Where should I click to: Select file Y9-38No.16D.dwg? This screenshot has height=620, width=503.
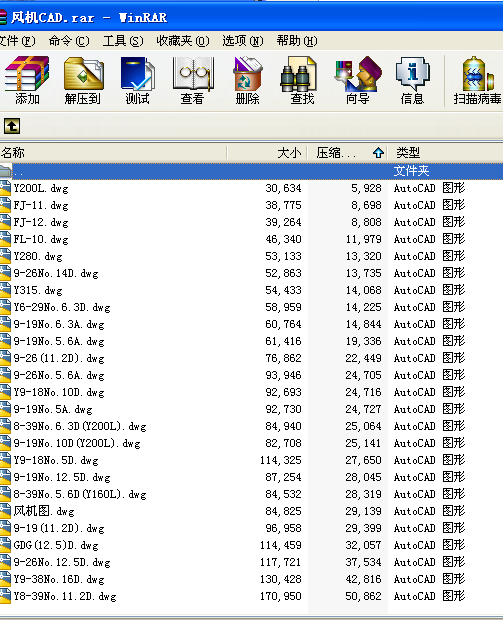(59, 579)
